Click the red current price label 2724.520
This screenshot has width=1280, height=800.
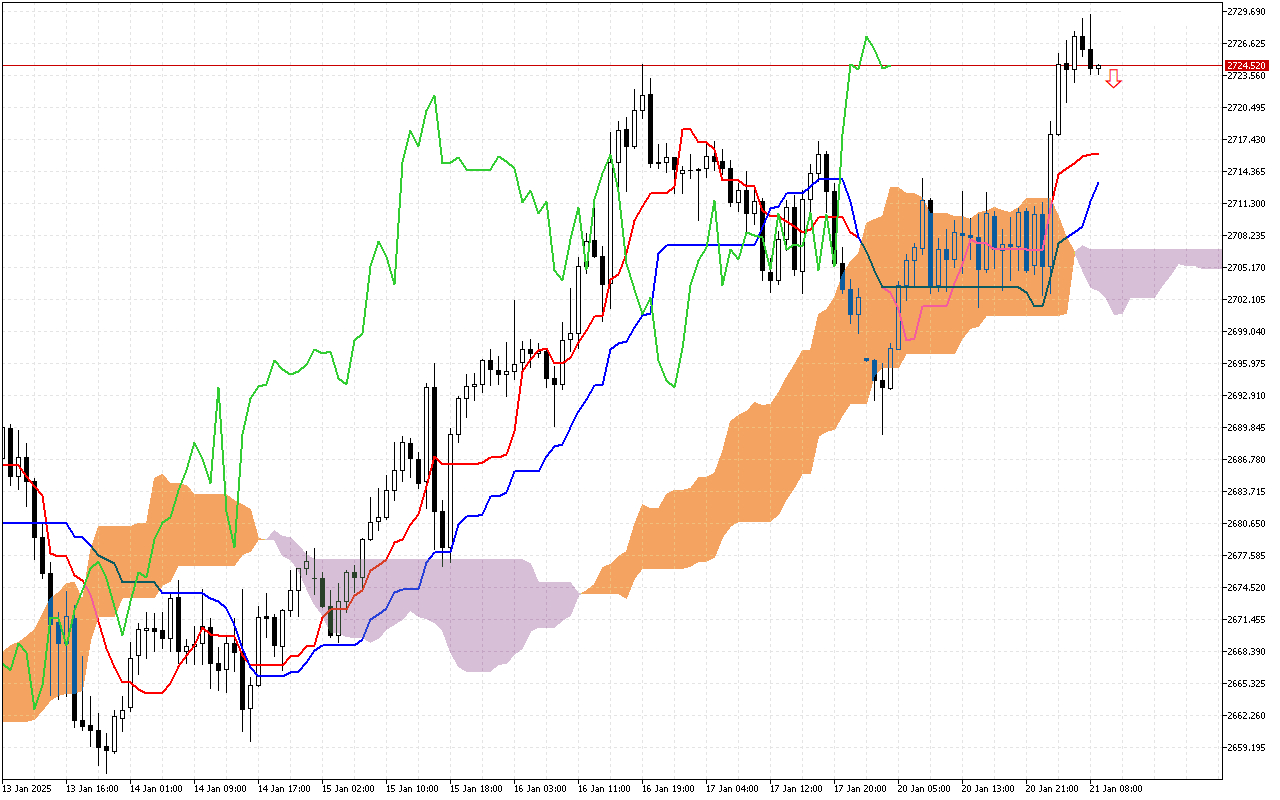[1245, 65]
